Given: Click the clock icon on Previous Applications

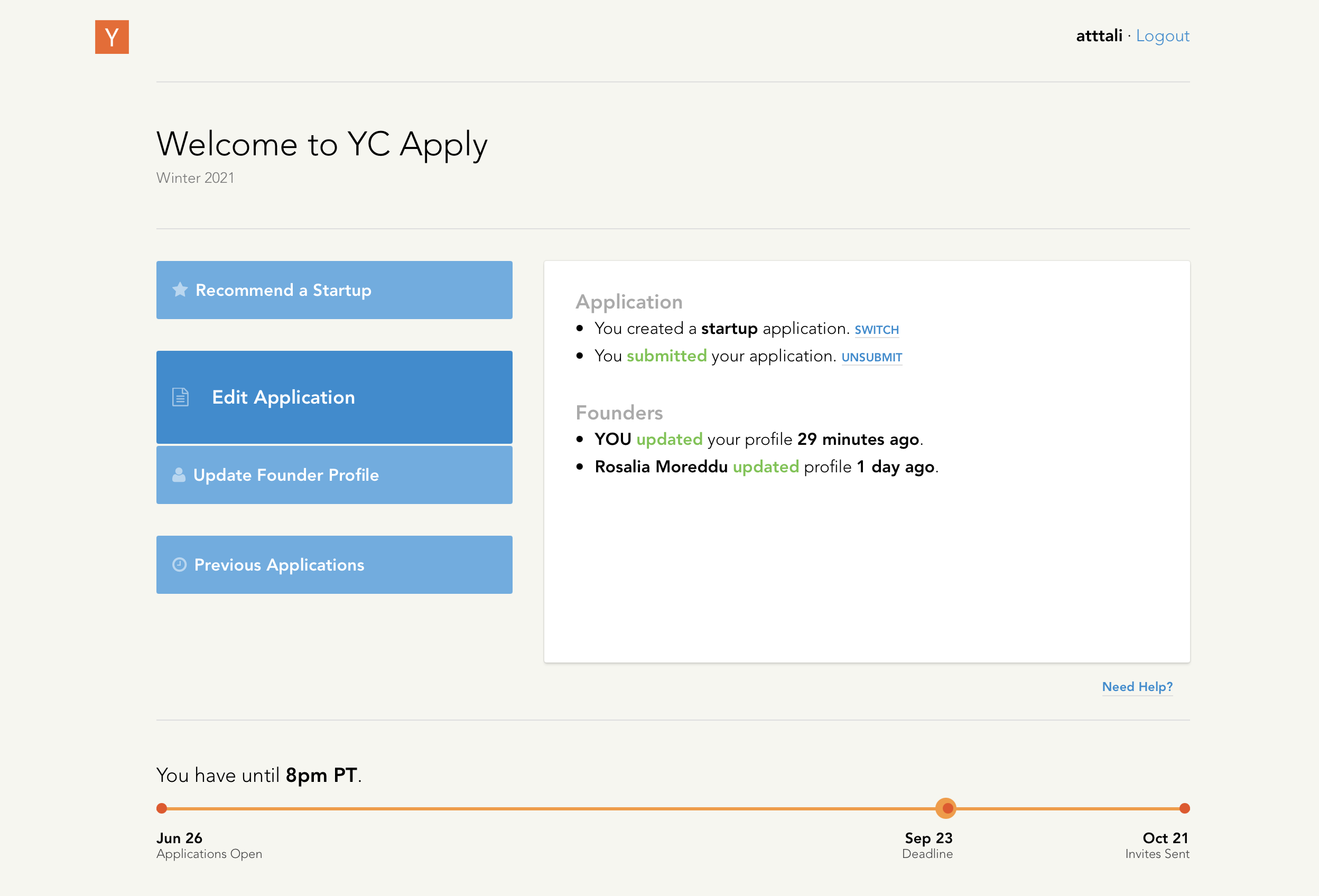Looking at the screenshot, I should (x=179, y=565).
